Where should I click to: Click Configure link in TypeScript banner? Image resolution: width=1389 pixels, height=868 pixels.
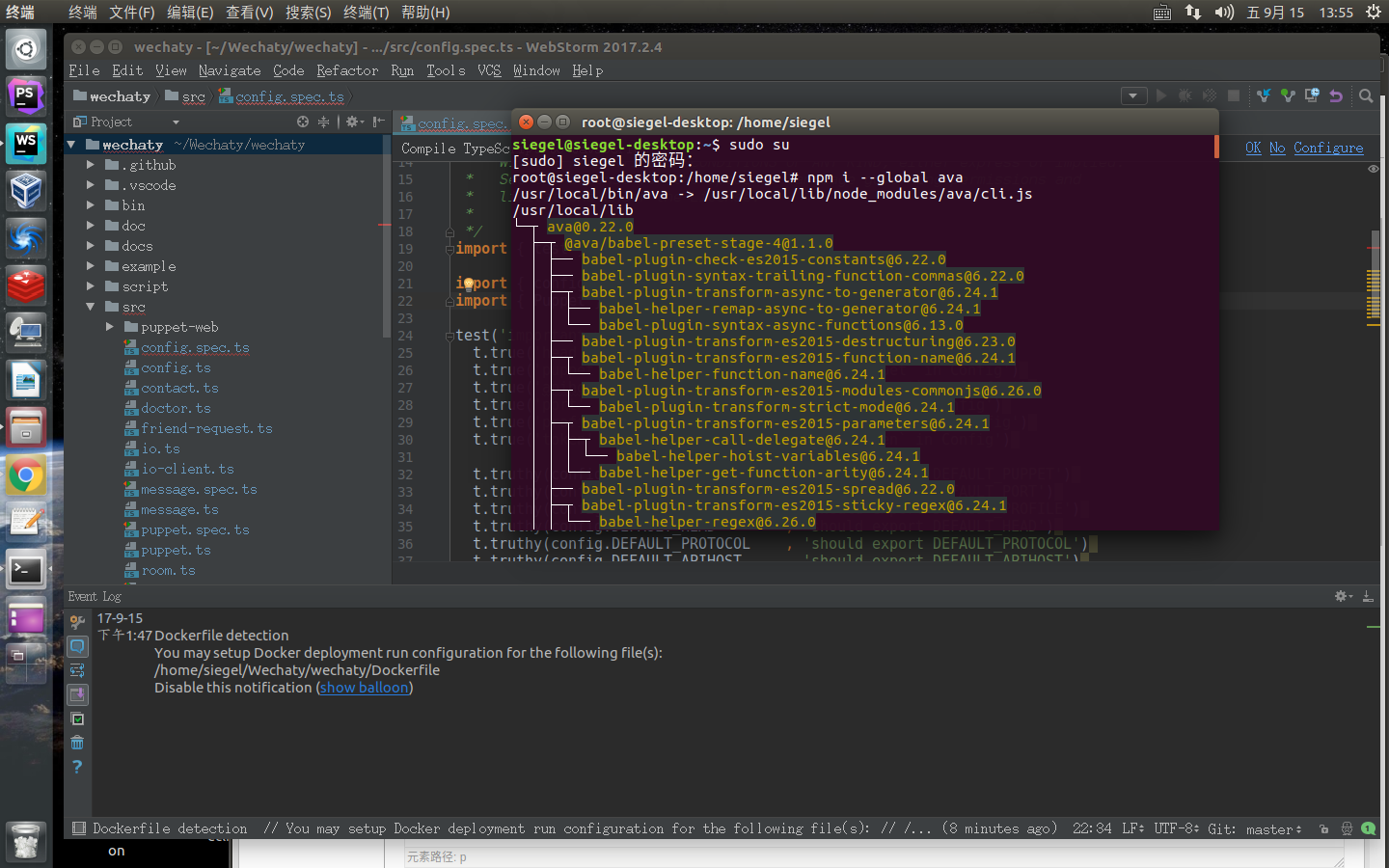coord(1328,148)
